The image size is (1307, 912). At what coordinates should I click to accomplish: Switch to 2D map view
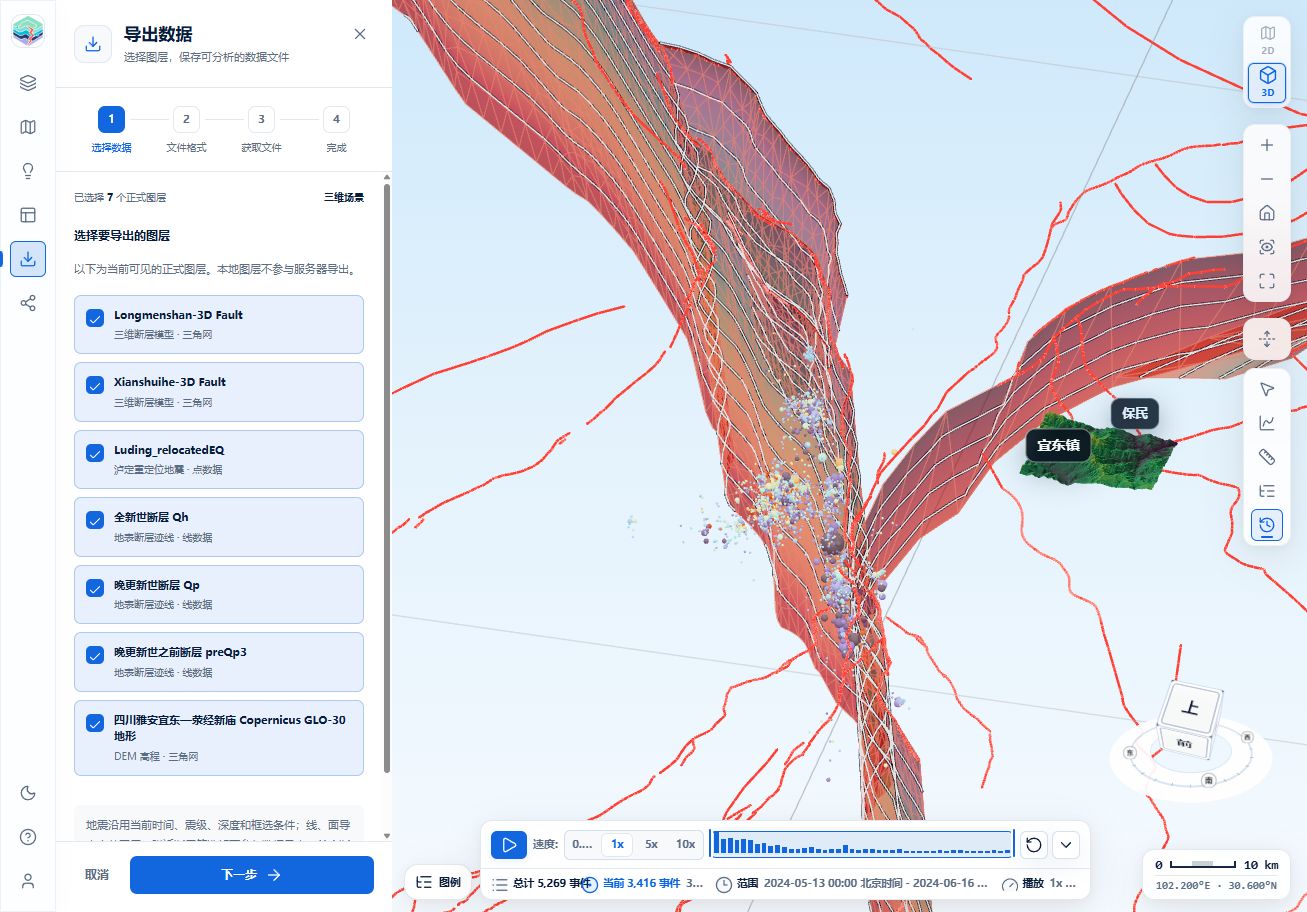(1267, 39)
